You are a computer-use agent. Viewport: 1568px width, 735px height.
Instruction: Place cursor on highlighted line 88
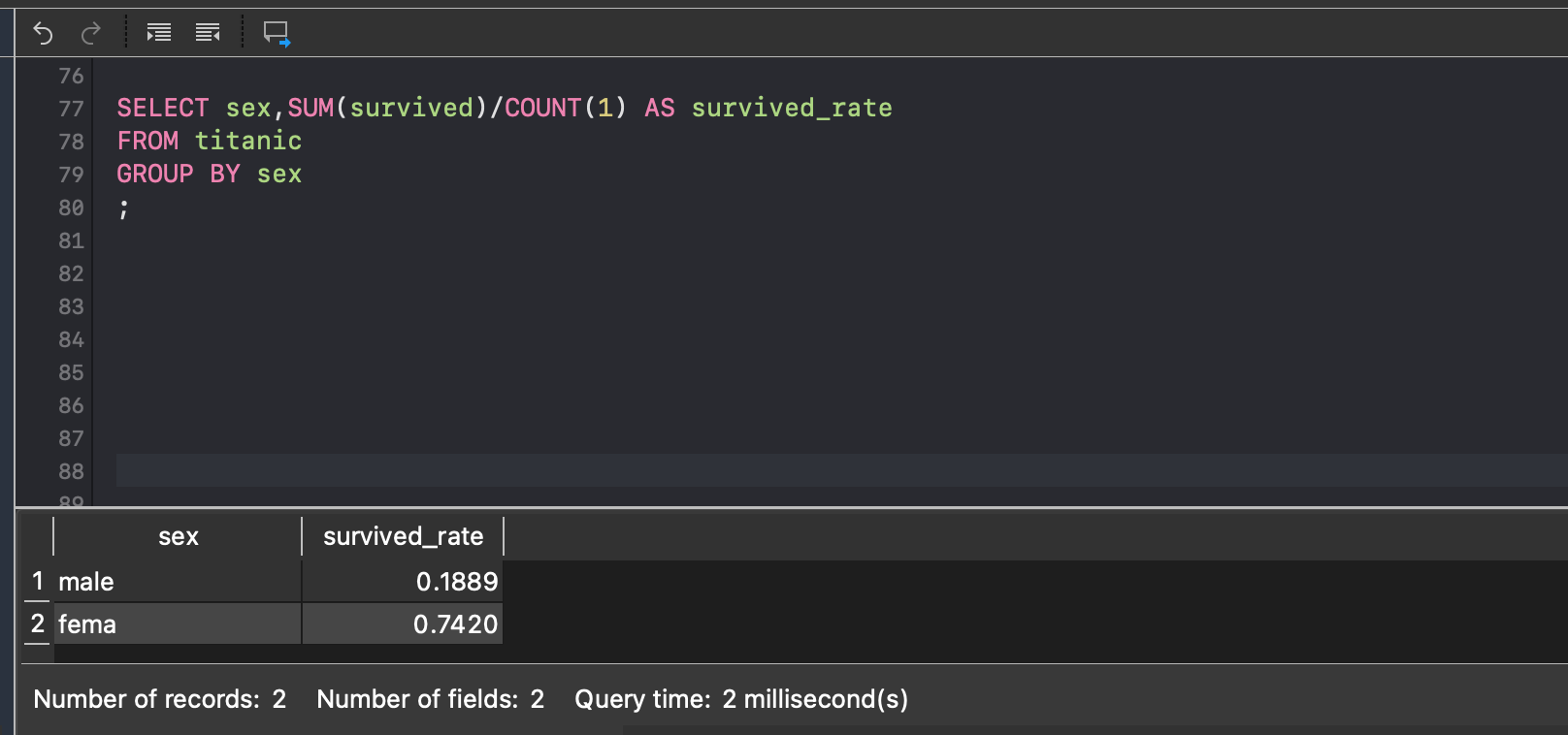841,470
